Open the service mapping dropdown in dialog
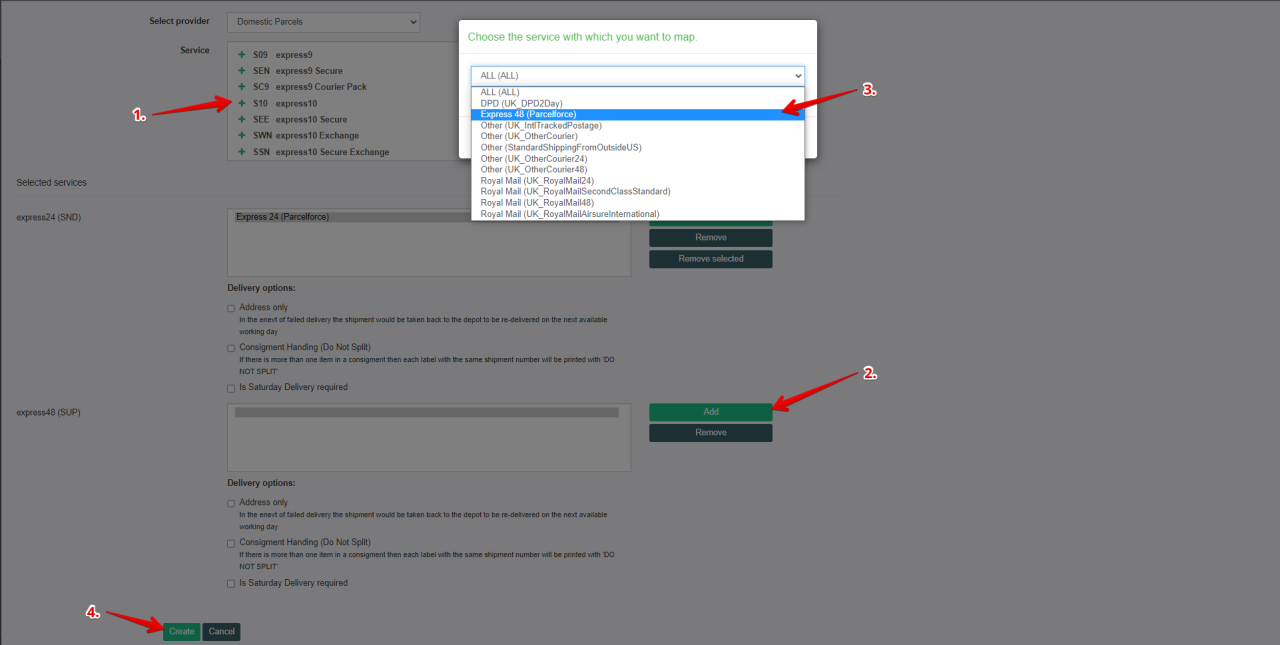Image resolution: width=1280 pixels, height=645 pixels. point(637,75)
